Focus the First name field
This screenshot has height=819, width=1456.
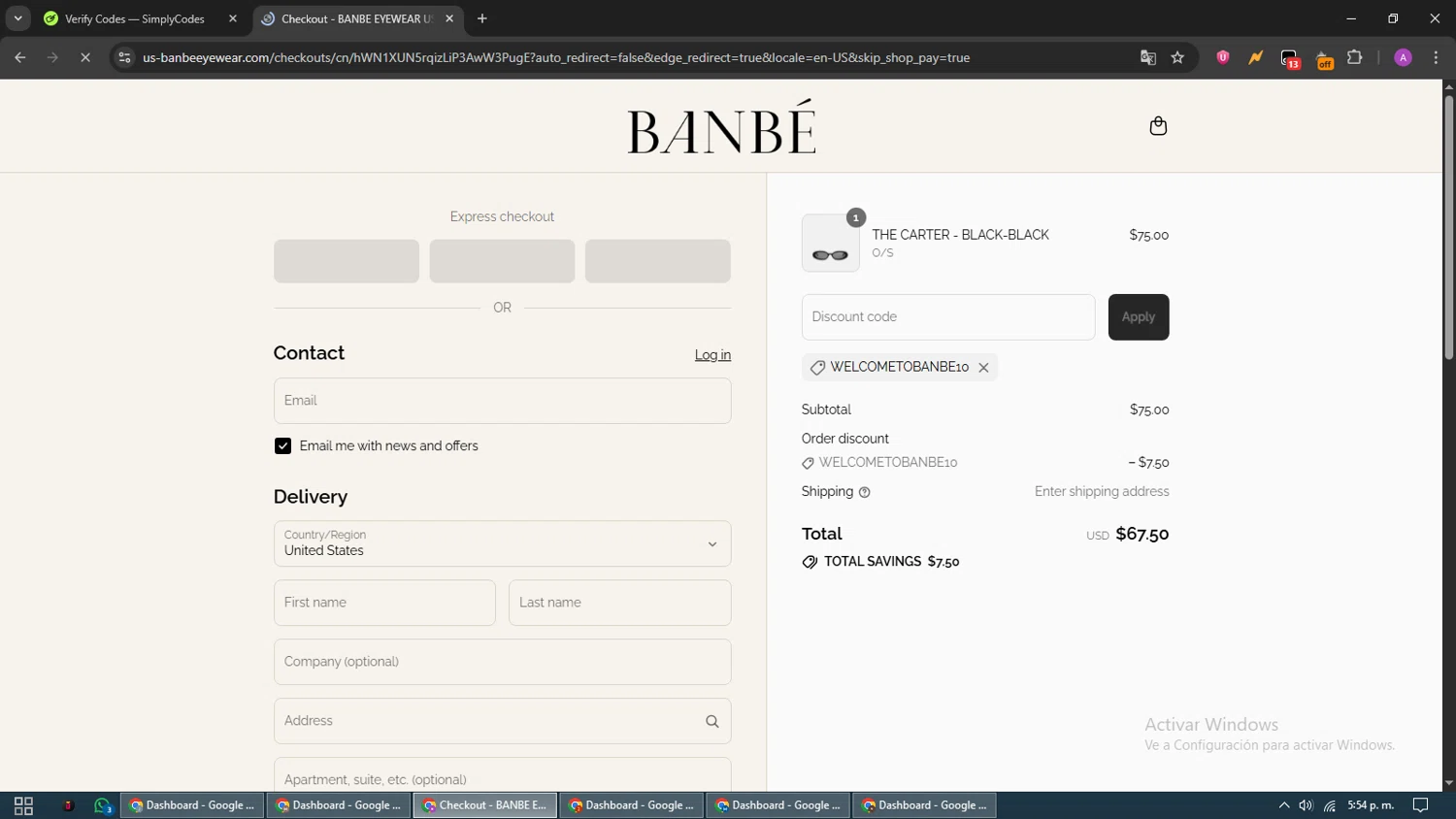click(x=384, y=603)
